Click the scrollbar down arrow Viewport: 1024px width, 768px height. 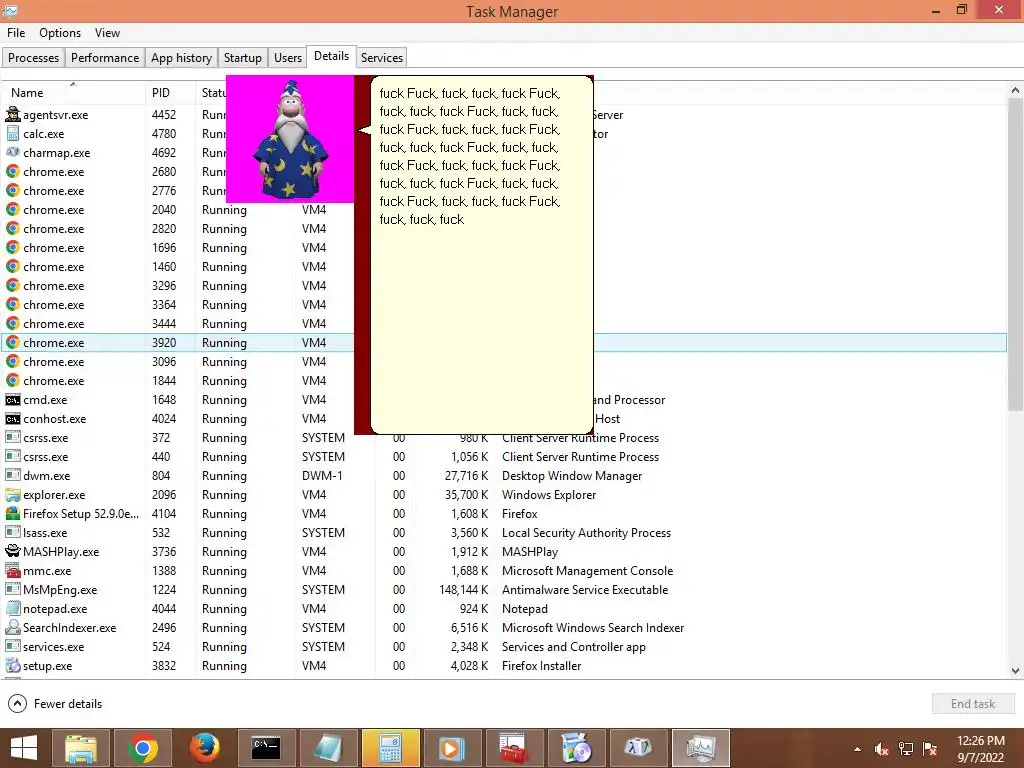pos(1016,671)
